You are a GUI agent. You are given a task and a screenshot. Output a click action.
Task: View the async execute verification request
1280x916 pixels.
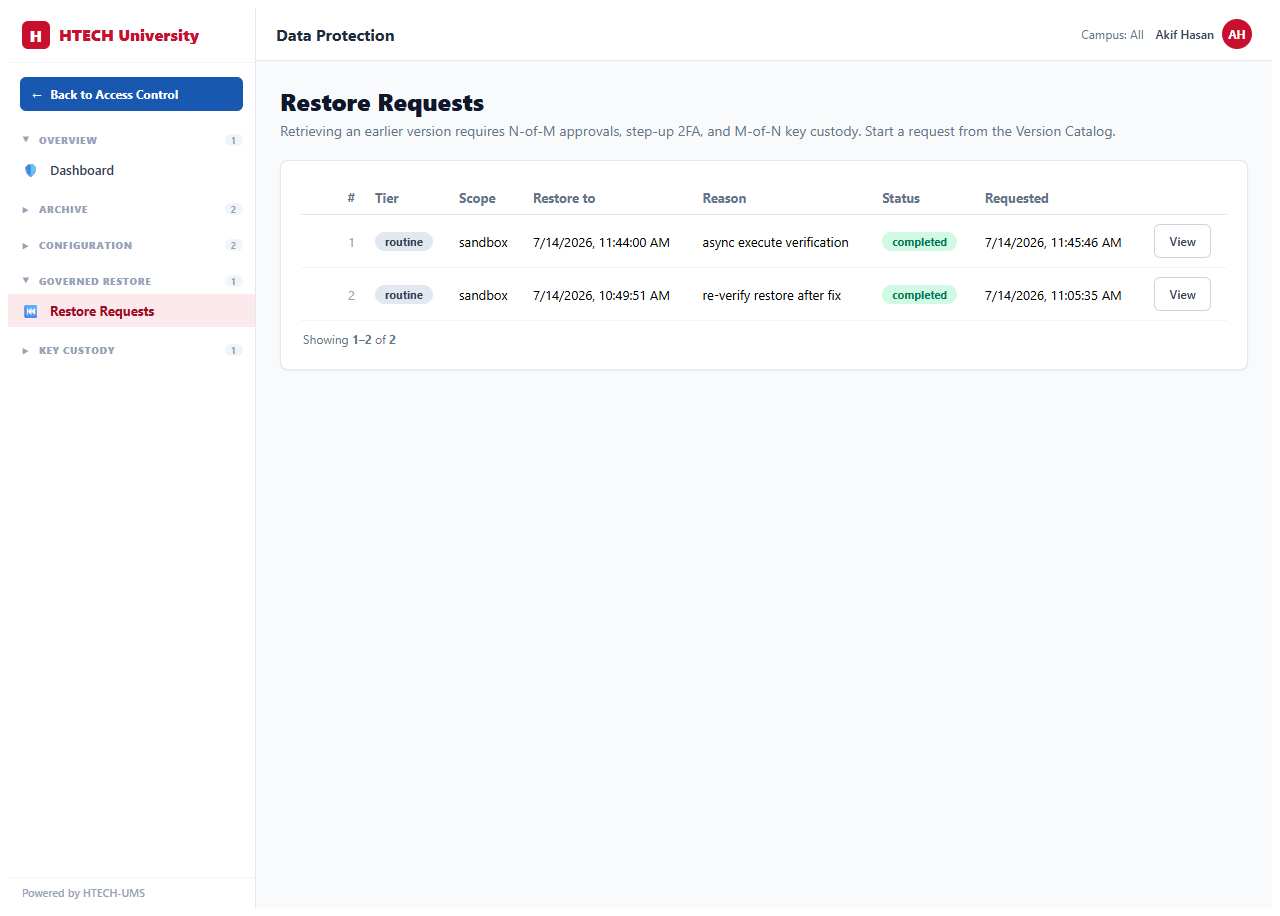point(1182,242)
